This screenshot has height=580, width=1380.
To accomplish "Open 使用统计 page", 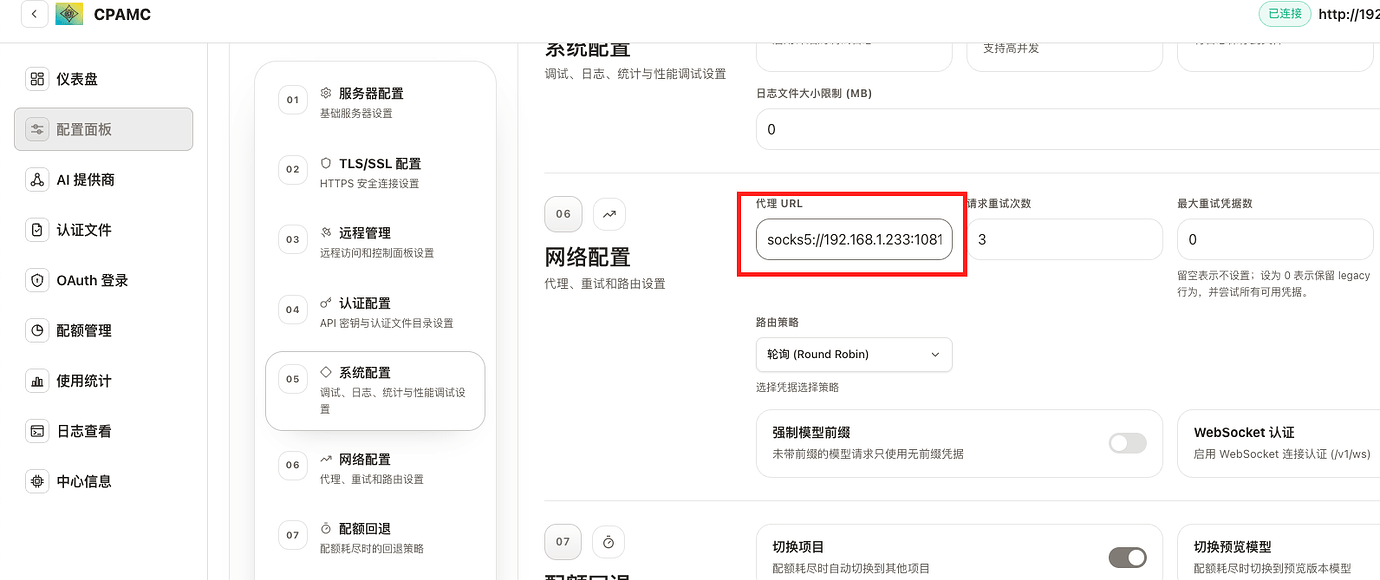I will tap(103, 381).
